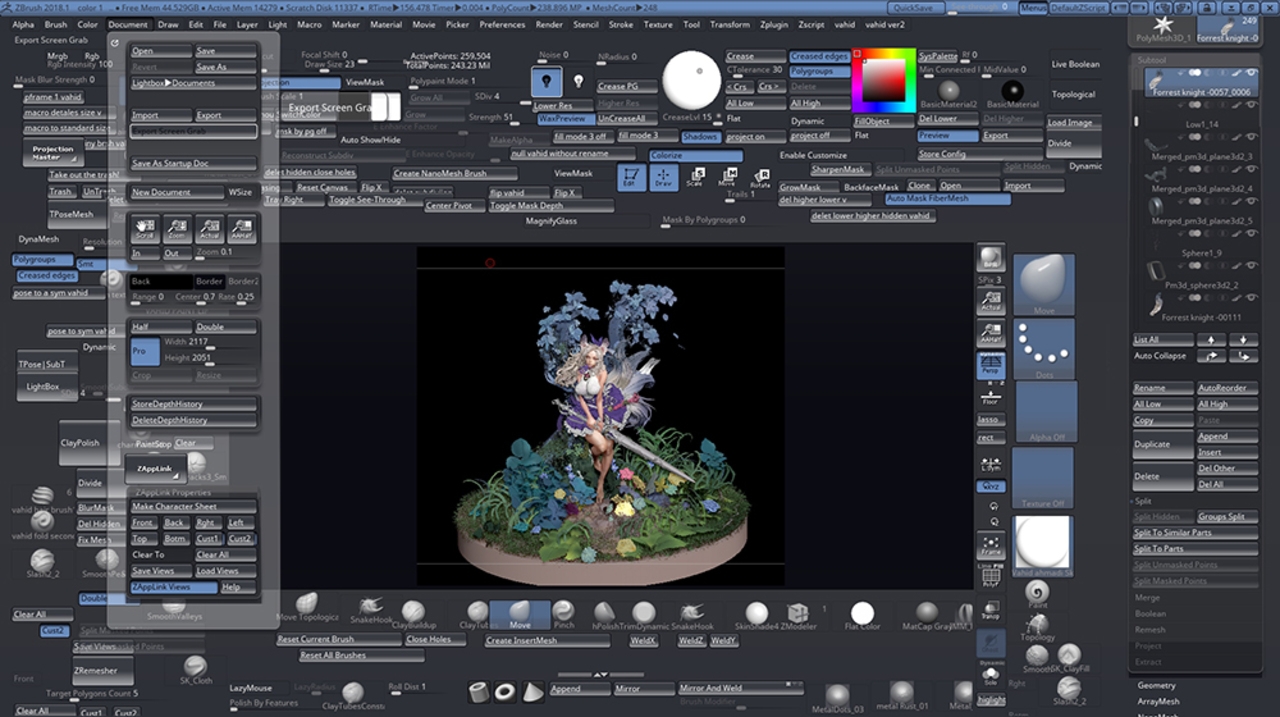This screenshot has height=717, width=1280.
Task: Select the ClayBuildup brush
Action: pyautogui.click(x=413, y=614)
